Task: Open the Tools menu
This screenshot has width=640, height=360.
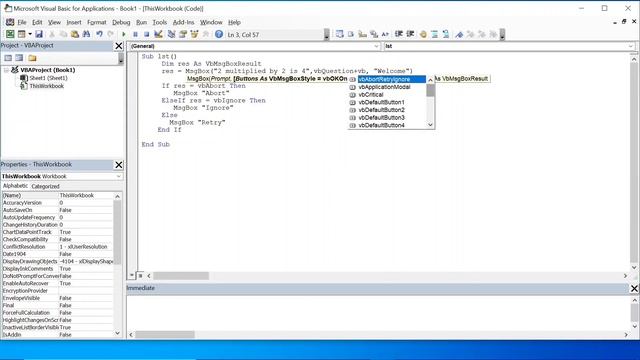Action: click(x=160, y=22)
